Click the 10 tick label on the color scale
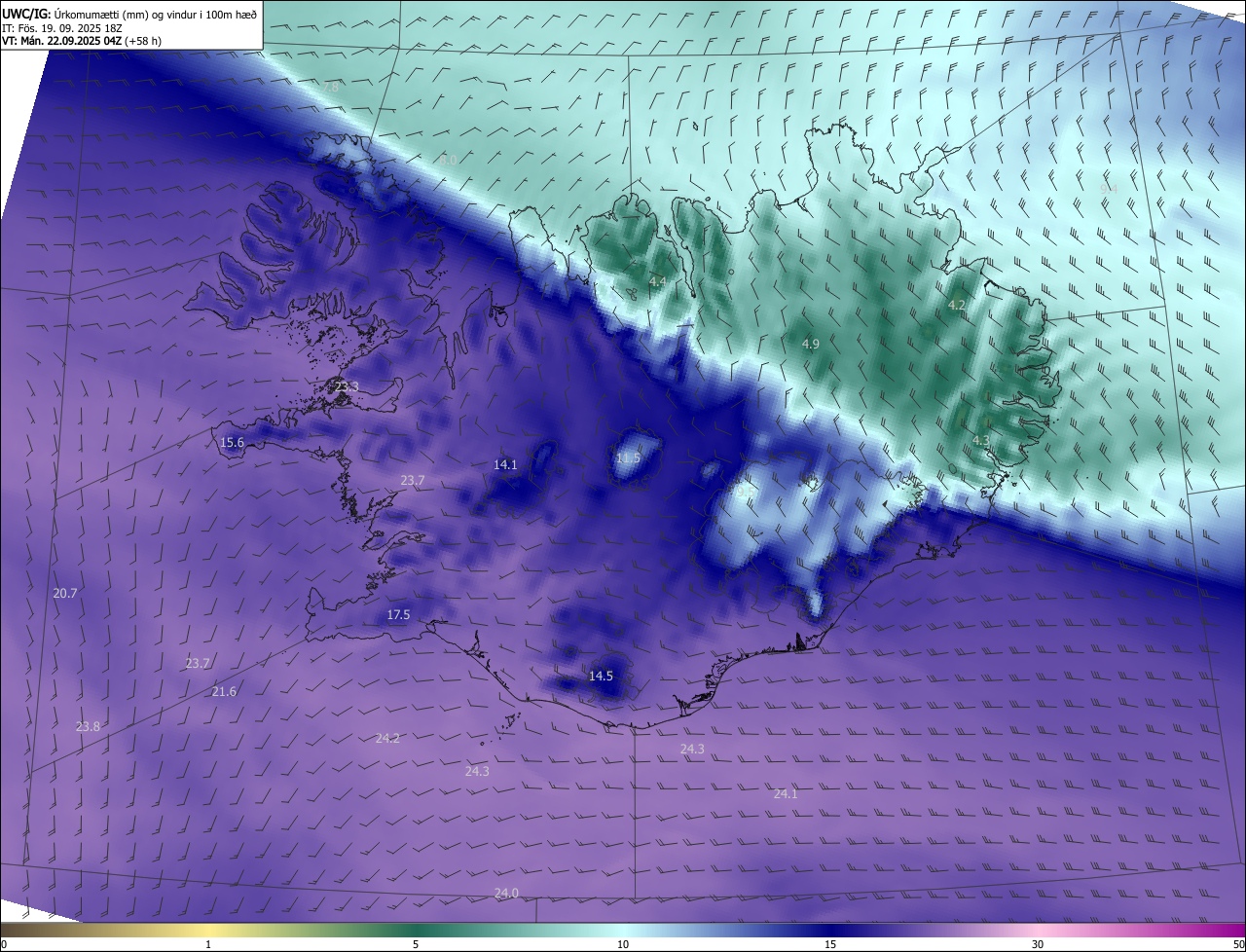This screenshot has width=1246, height=952. pos(623,944)
